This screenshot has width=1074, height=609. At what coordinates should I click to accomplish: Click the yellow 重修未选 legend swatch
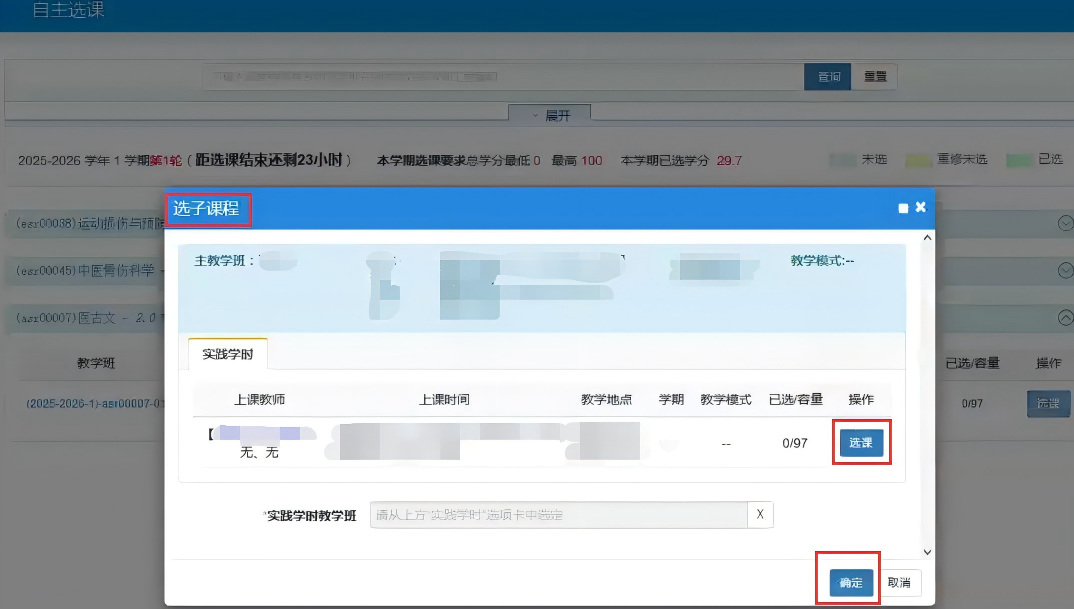[x=917, y=160]
